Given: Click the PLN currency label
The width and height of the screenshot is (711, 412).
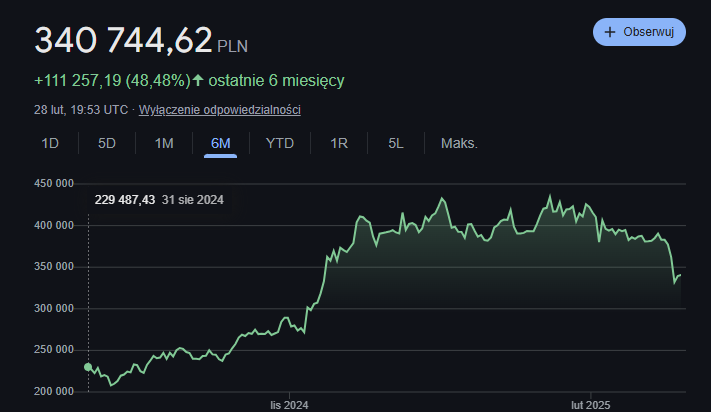Looking at the screenshot, I should (x=233, y=46).
